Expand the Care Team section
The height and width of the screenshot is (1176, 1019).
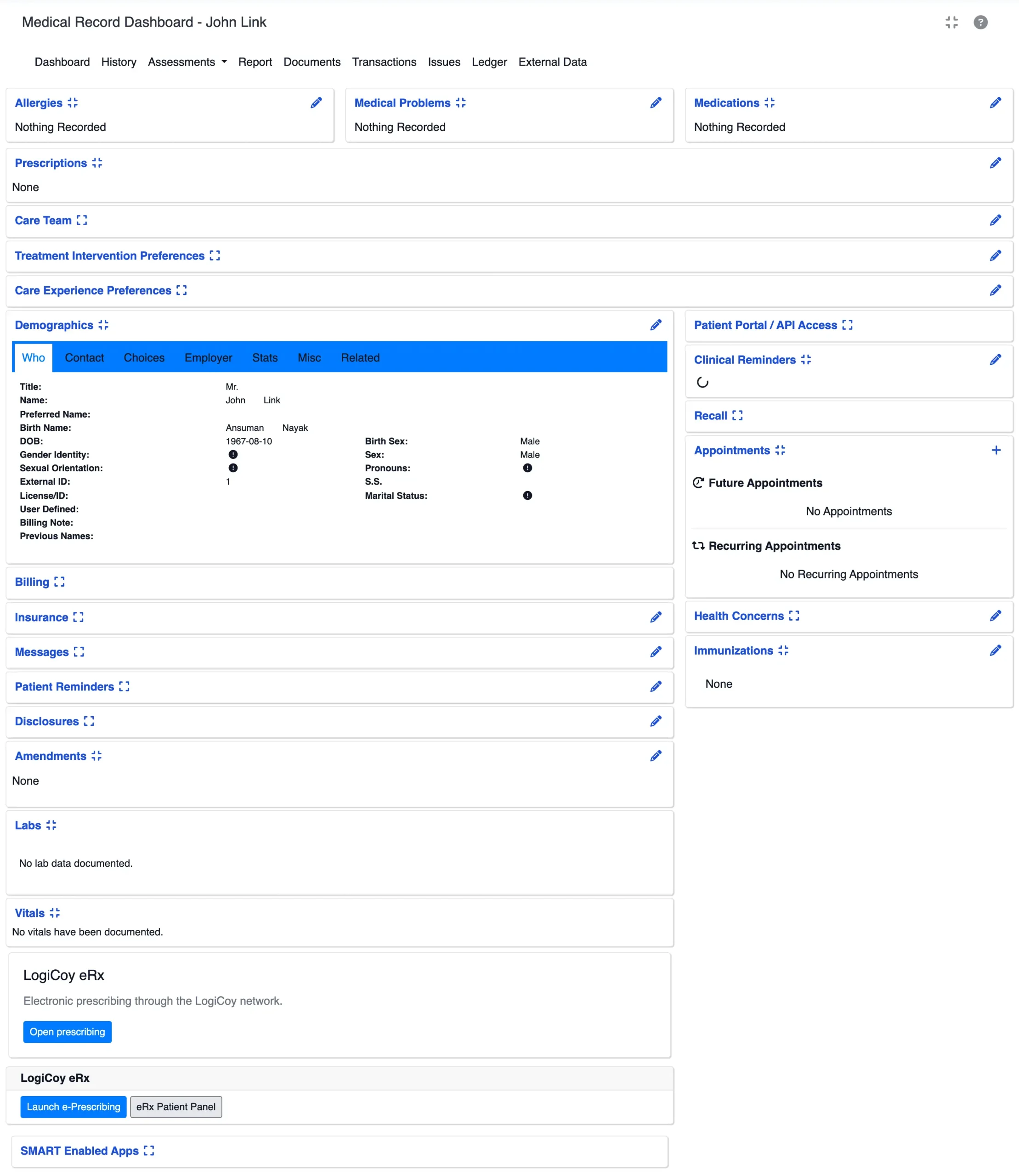[82, 220]
